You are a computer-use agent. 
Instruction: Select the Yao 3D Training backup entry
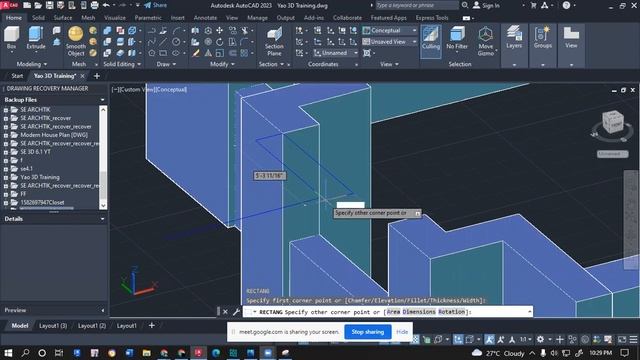click(40, 178)
